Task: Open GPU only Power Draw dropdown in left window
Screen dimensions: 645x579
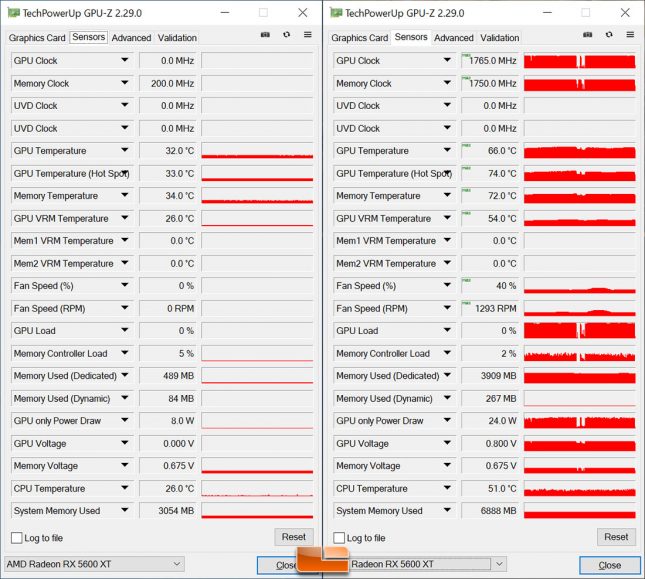Action: (125, 420)
